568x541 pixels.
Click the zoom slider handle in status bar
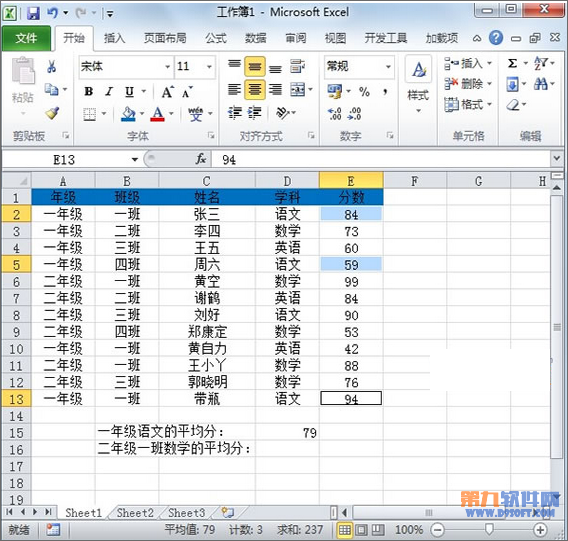point(489,529)
